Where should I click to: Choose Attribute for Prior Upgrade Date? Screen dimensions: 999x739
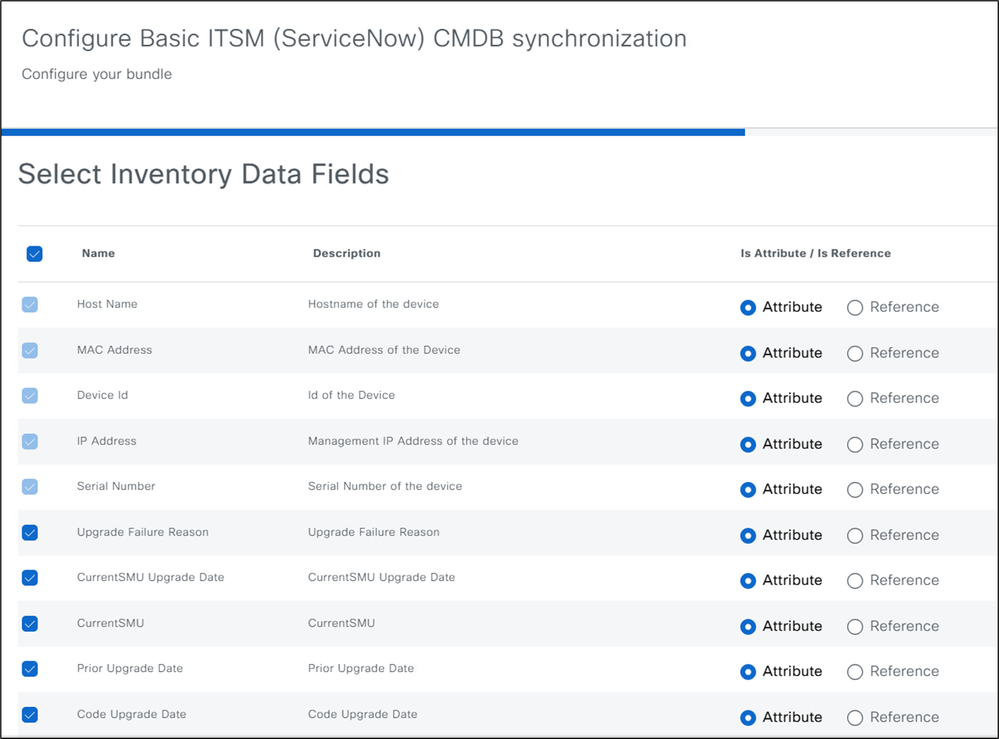click(748, 672)
